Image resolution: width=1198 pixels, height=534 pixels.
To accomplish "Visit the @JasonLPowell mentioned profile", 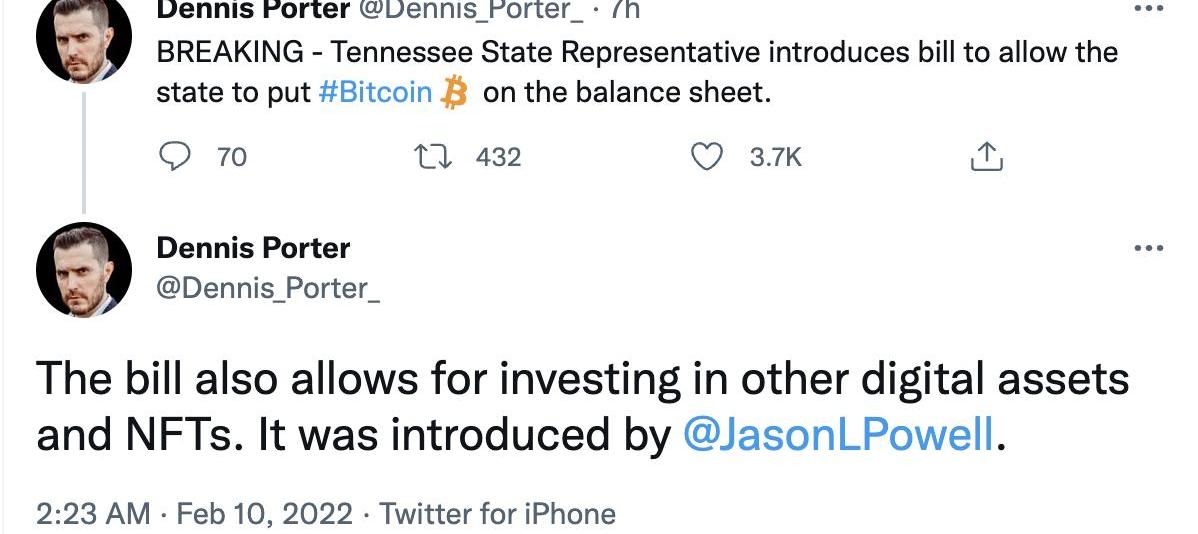I will 837,436.
